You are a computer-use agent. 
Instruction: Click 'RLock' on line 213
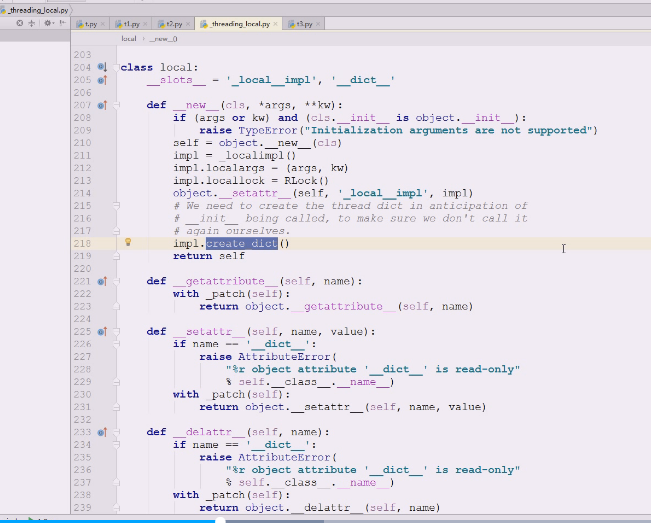pos(301,181)
